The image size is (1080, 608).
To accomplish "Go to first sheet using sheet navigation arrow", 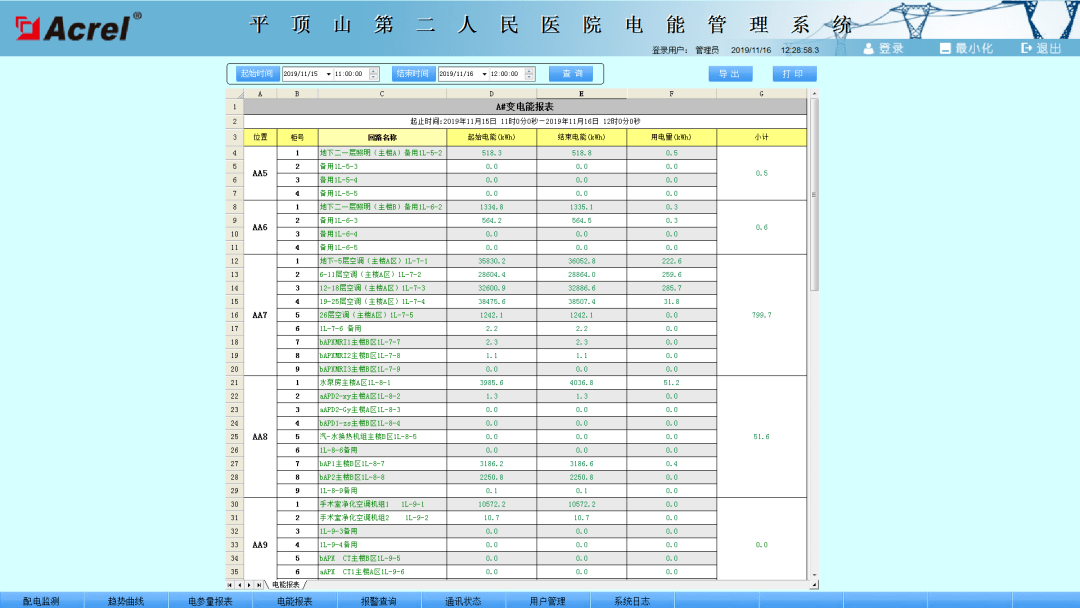I will [x=229, y=584].
